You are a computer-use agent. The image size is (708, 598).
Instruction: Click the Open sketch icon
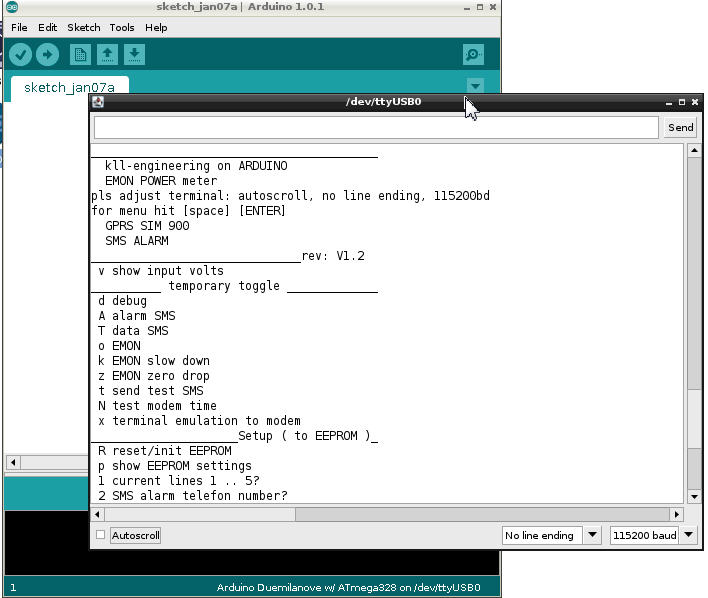click(107, 54)
